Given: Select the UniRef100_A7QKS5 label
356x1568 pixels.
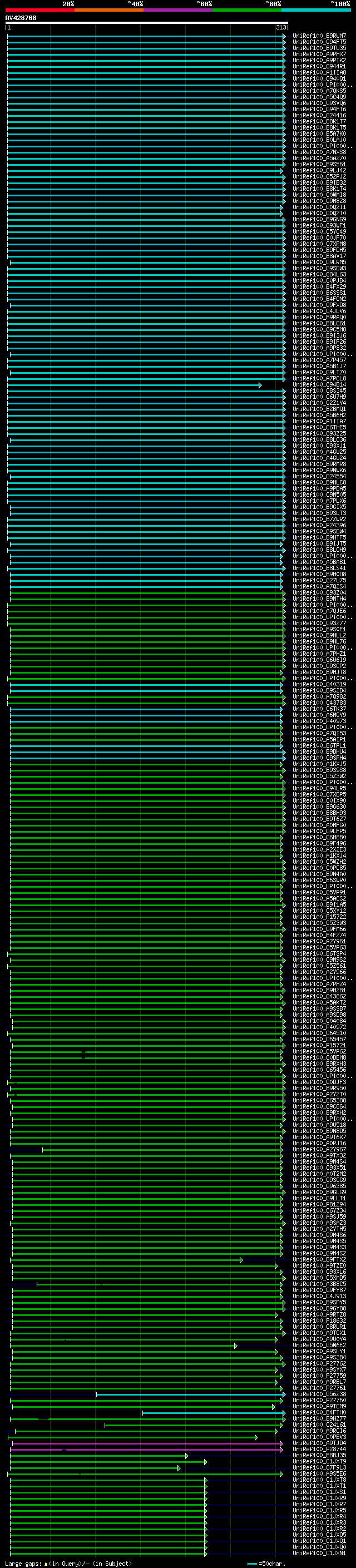Looking at the screenshot, I should coord(319,91).
